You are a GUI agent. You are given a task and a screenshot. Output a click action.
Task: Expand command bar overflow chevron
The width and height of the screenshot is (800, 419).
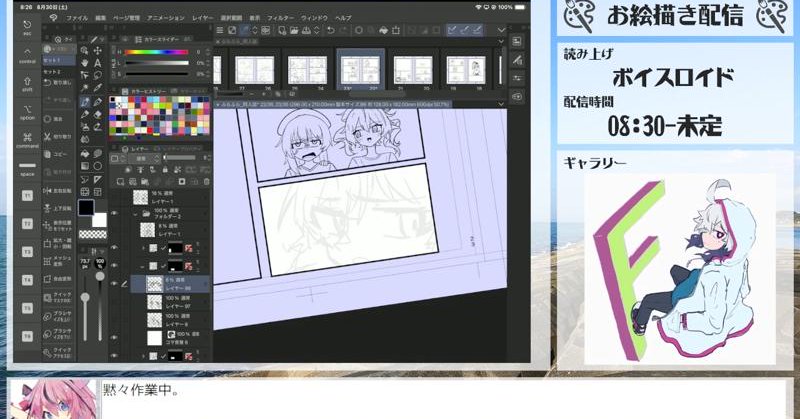point(501,31)
